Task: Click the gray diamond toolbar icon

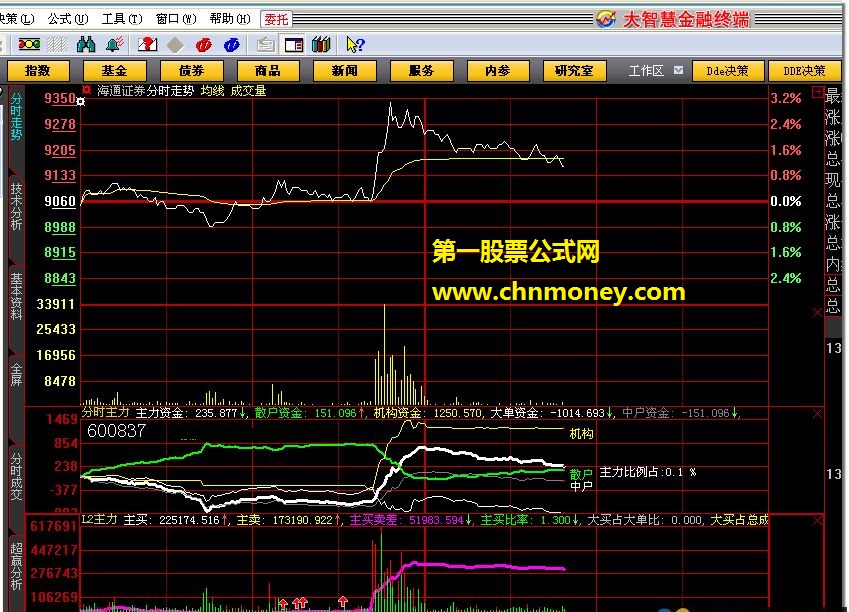Action: coord(175,45)
